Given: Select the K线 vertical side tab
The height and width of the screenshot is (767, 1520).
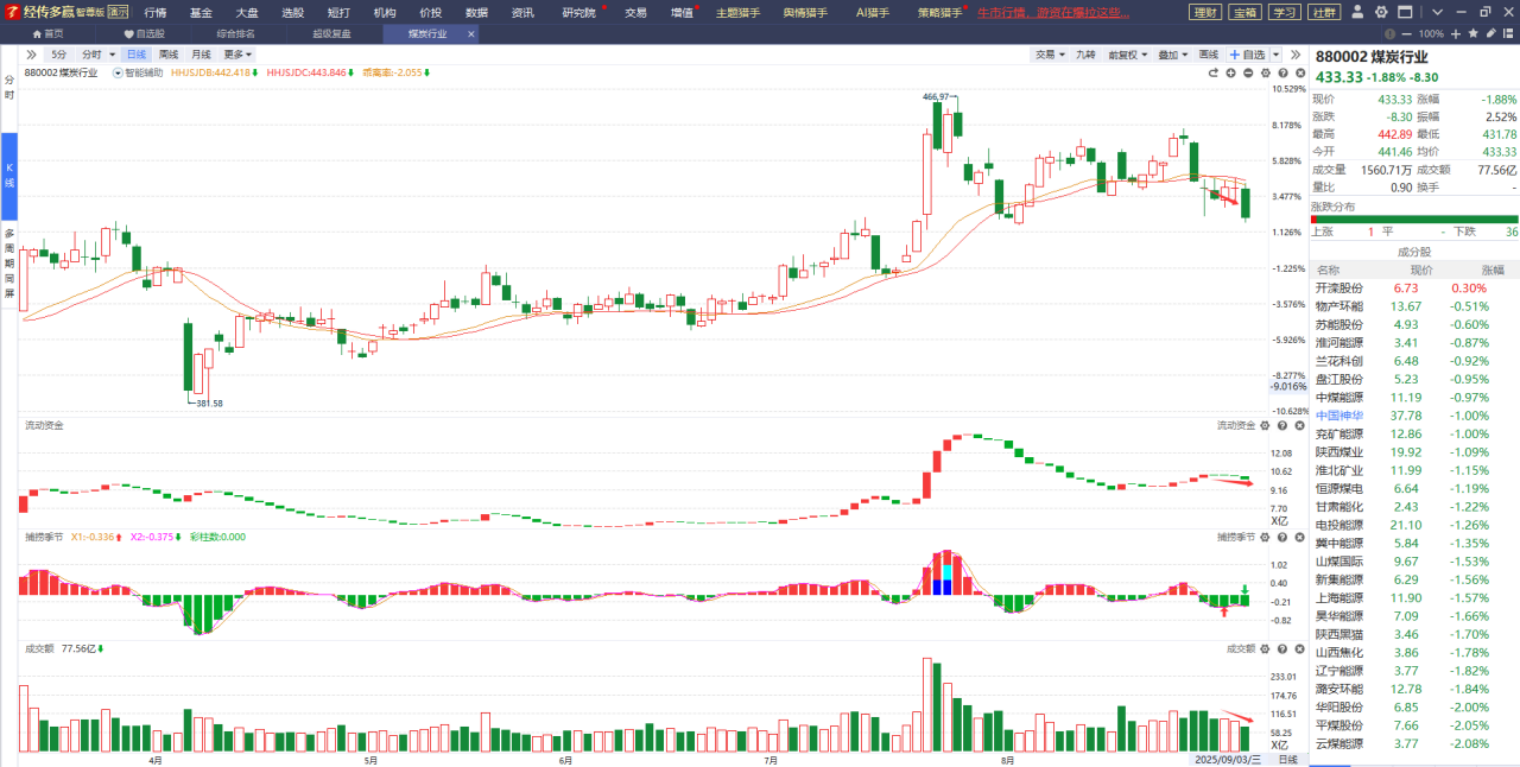Looking at the screenshot, I should [x=9, y=176].
